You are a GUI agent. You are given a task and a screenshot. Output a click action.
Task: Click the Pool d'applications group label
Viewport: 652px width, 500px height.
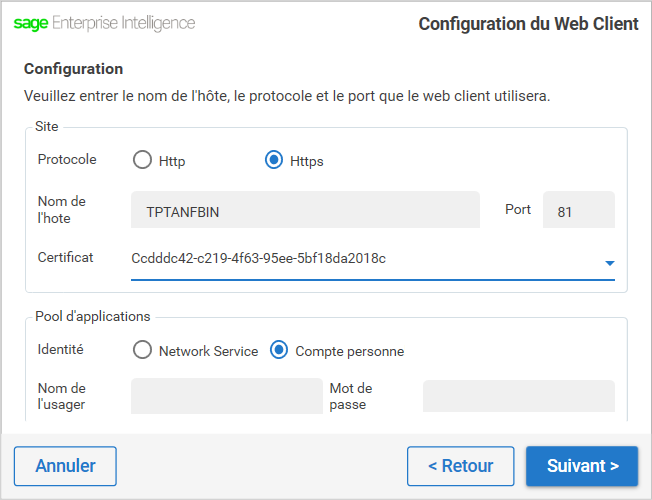[x=93, y=316]
